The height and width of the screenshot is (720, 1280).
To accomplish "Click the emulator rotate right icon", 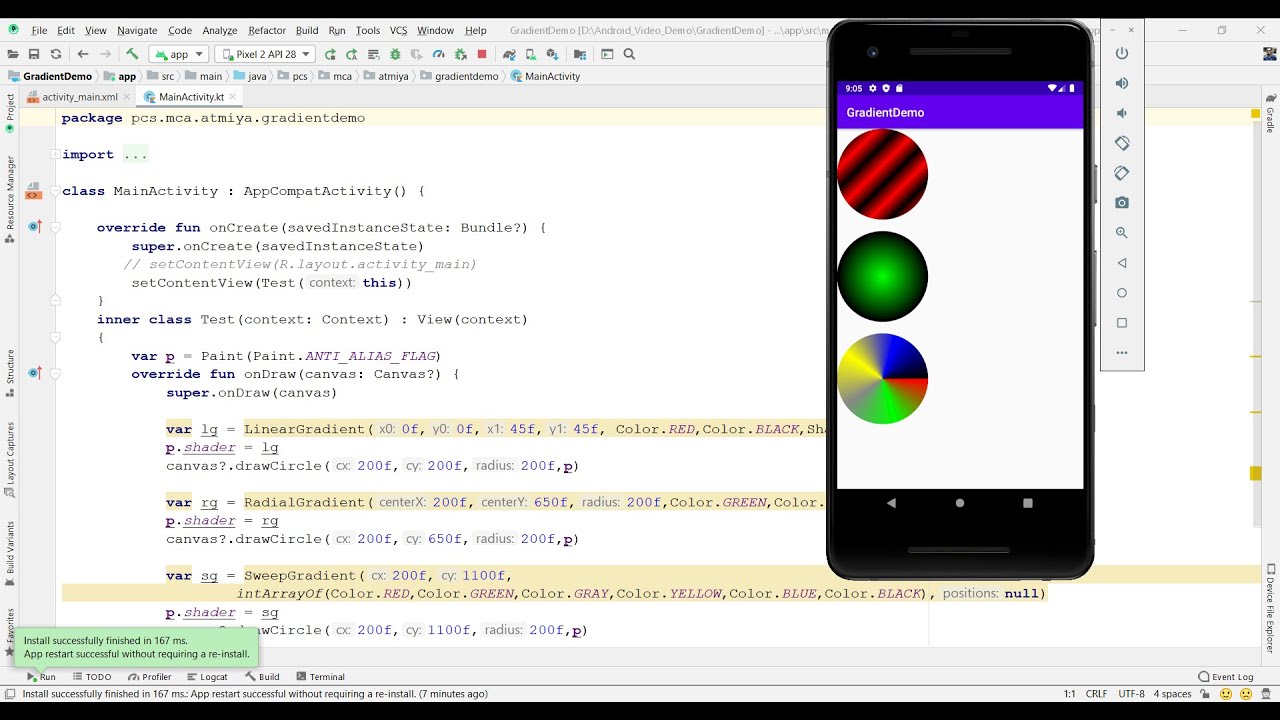I will pyautogui.click(x=1122, y=173).
